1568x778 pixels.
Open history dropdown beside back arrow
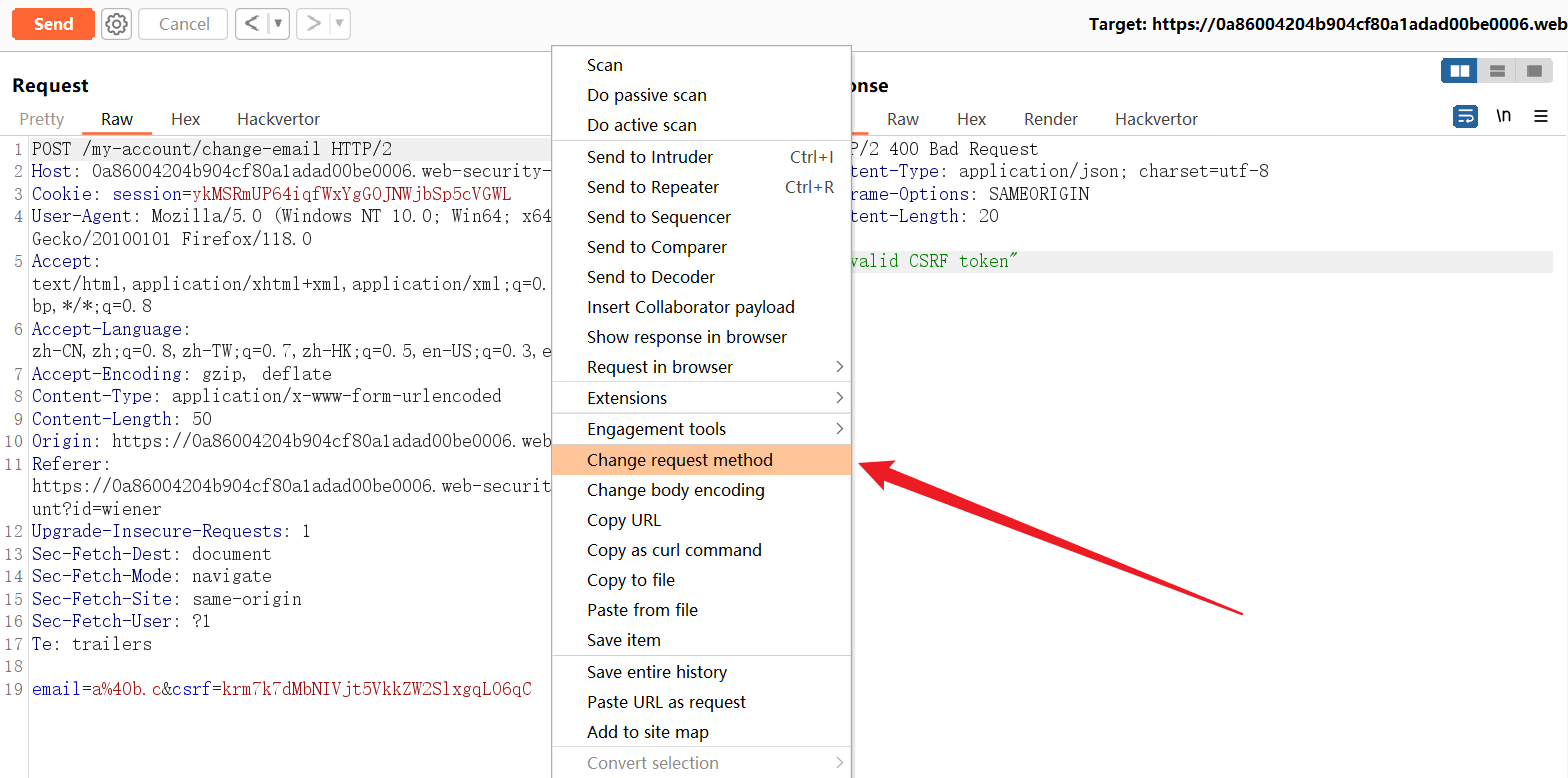pos(278,24)
